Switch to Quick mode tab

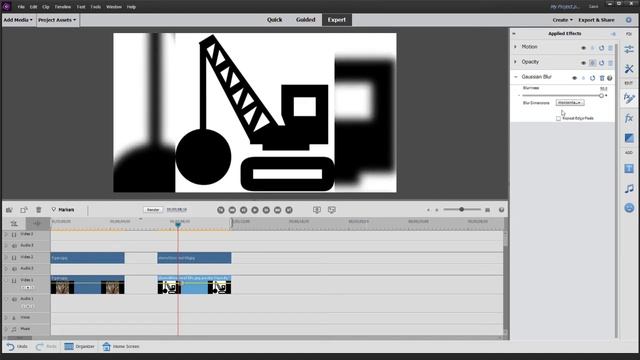click(x=275, y=20)
